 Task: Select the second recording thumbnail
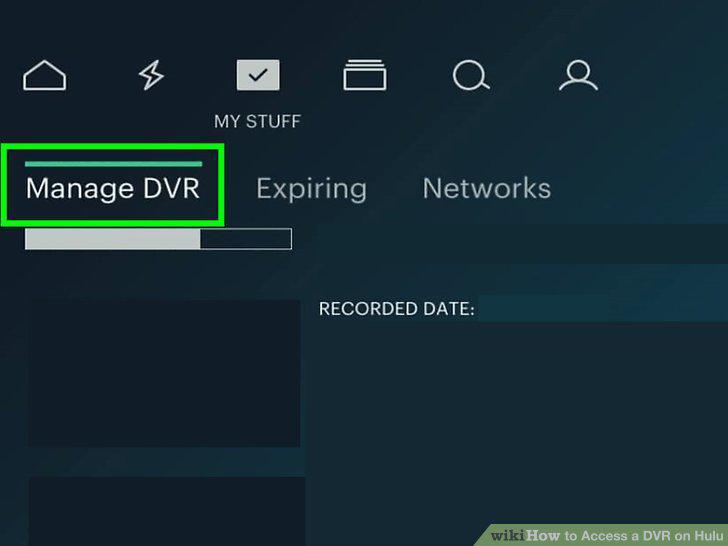pos(167,511)
